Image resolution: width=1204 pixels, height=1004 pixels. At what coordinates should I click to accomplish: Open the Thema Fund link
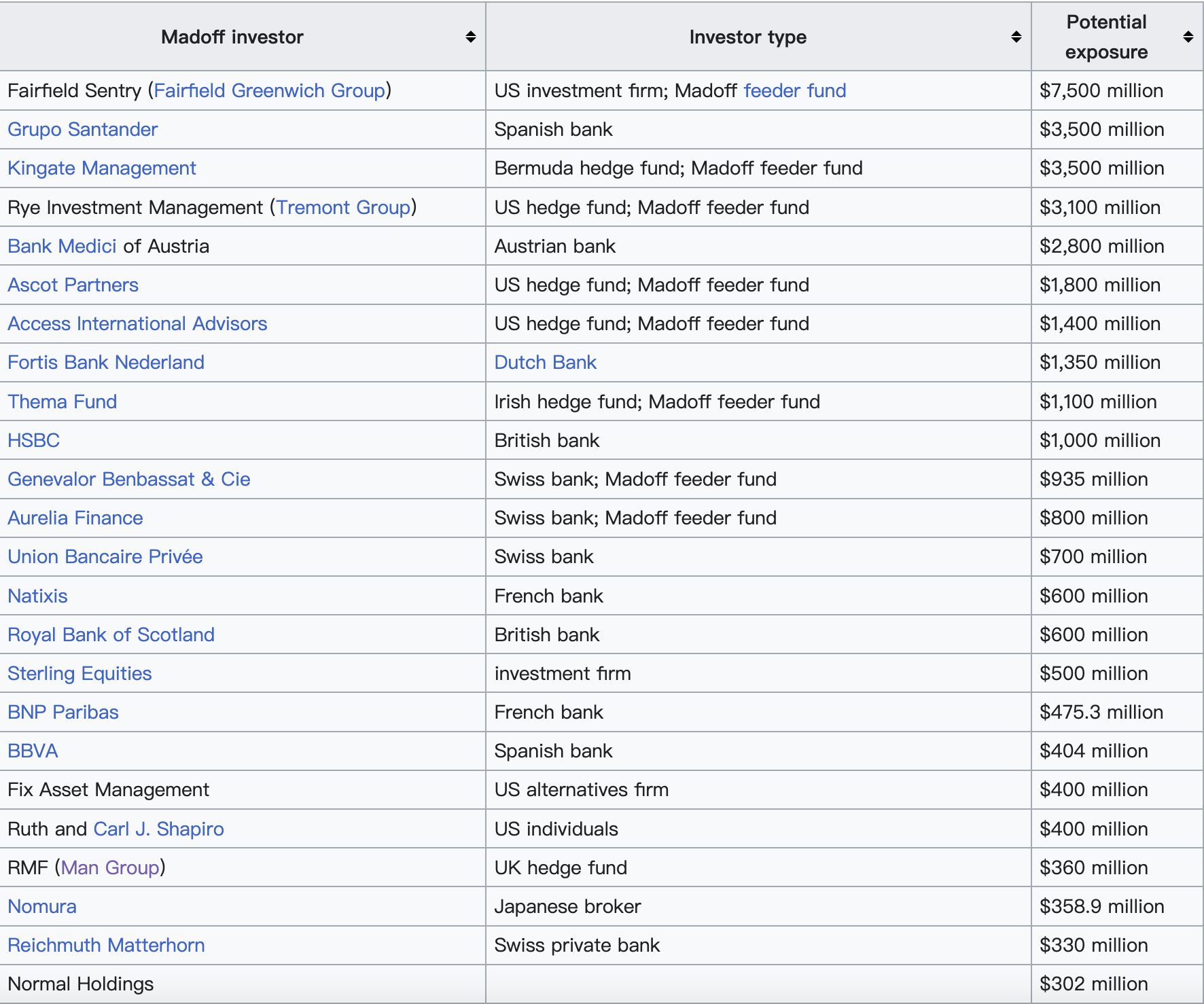(63, 401)
